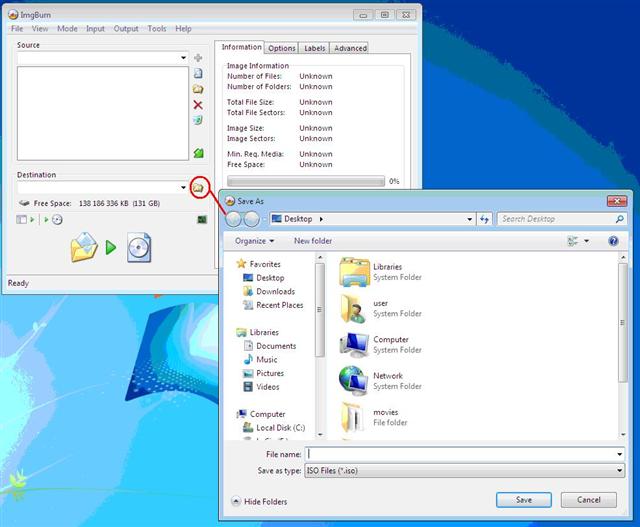Click the Back arrow in Save As dialog
This screenshot has width=640, height=527.
[233, 219]
